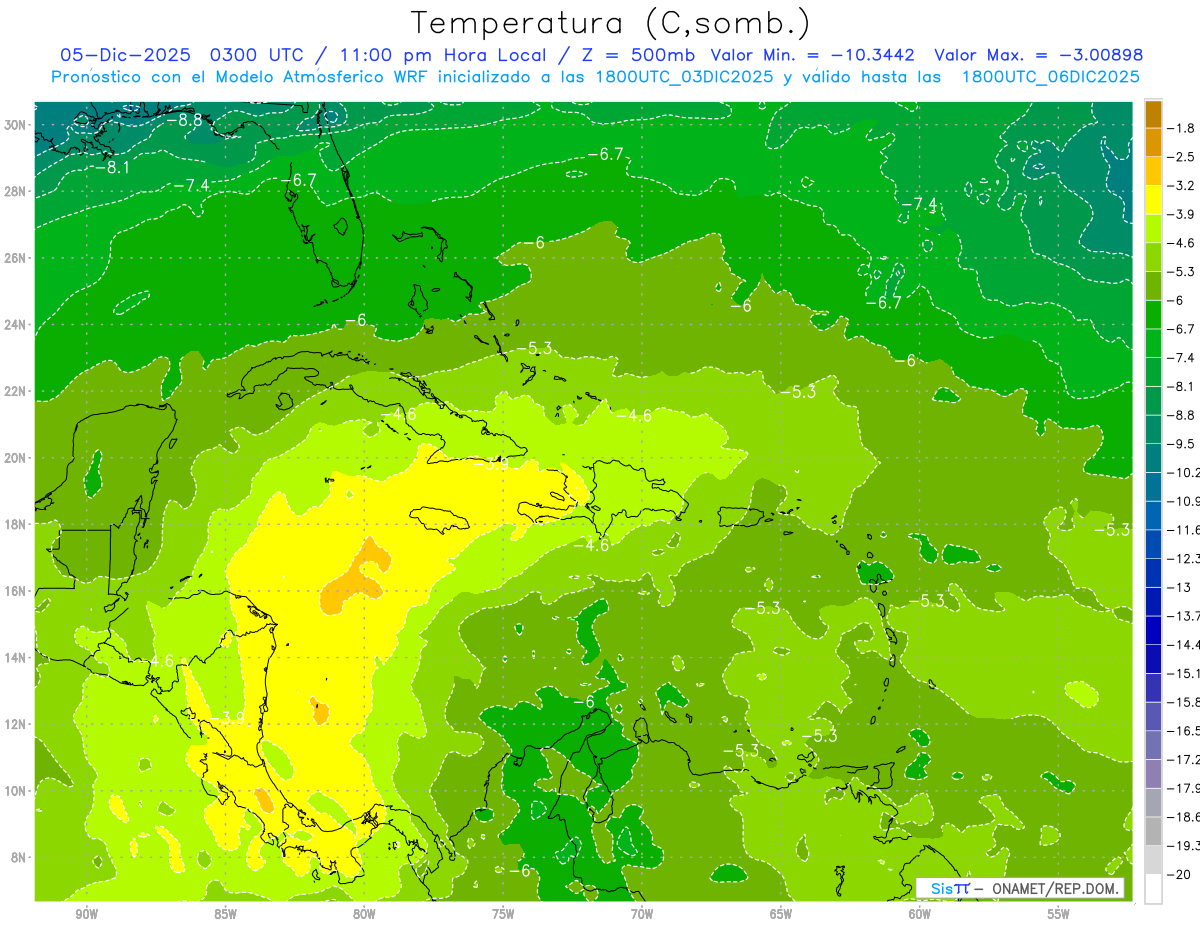Click the '8N' latitude axis label
The width and height of the screenshot is (1200, 927).
click(x=20, y=857)
